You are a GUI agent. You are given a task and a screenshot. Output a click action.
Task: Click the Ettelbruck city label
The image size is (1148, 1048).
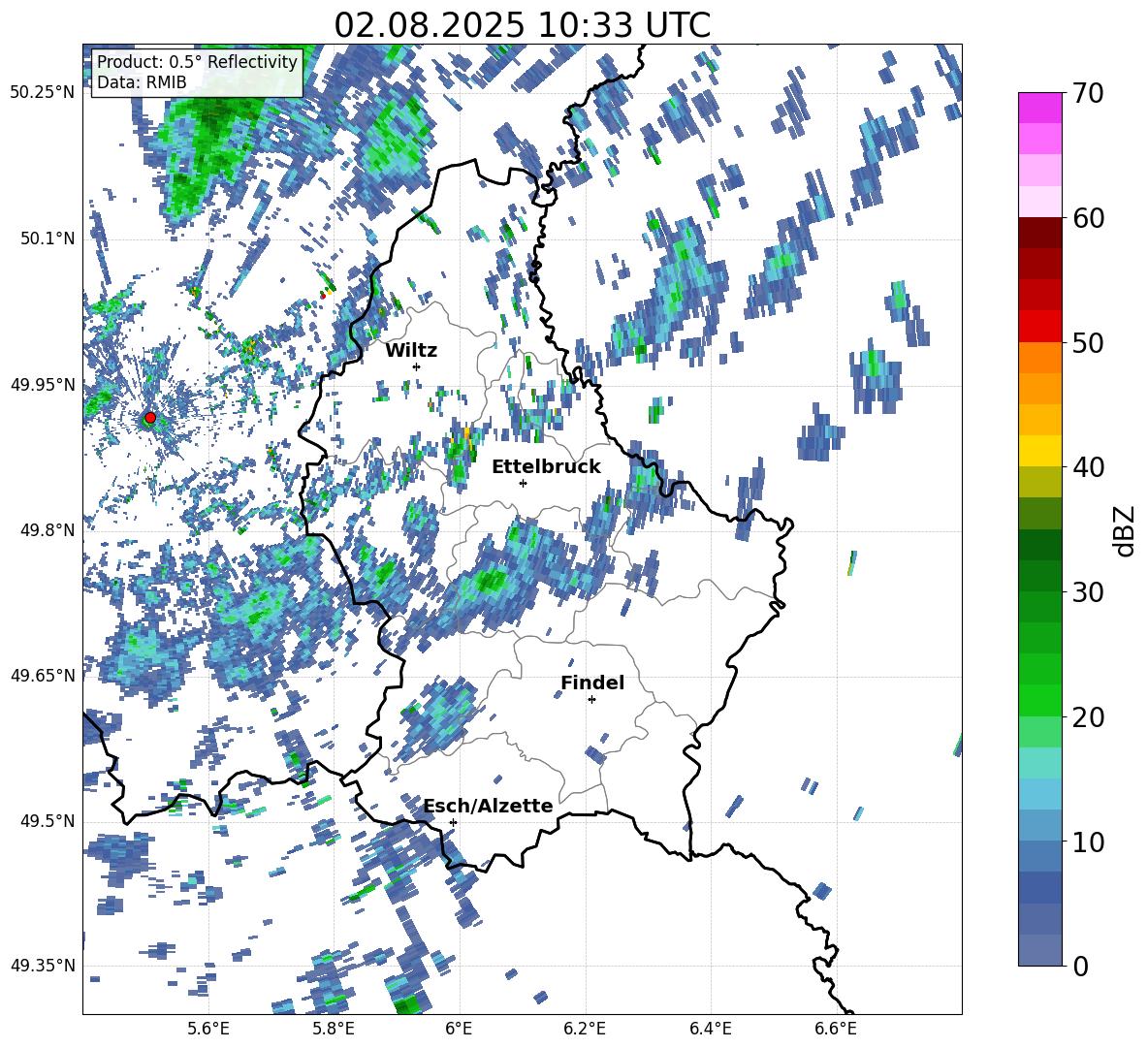[546, 467]
